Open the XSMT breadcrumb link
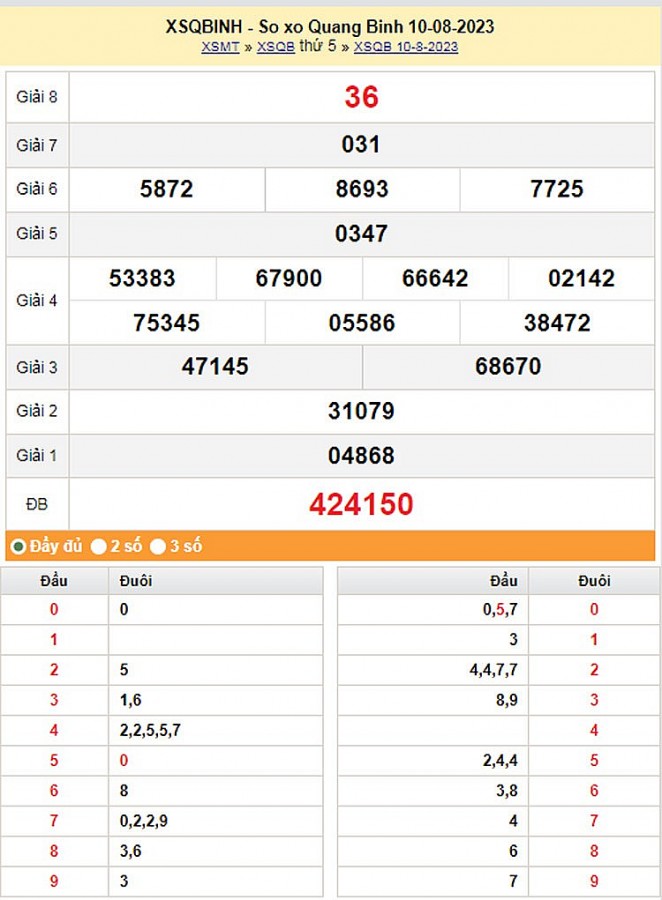This screenshot has width=662, height=900. coord(220,47)
